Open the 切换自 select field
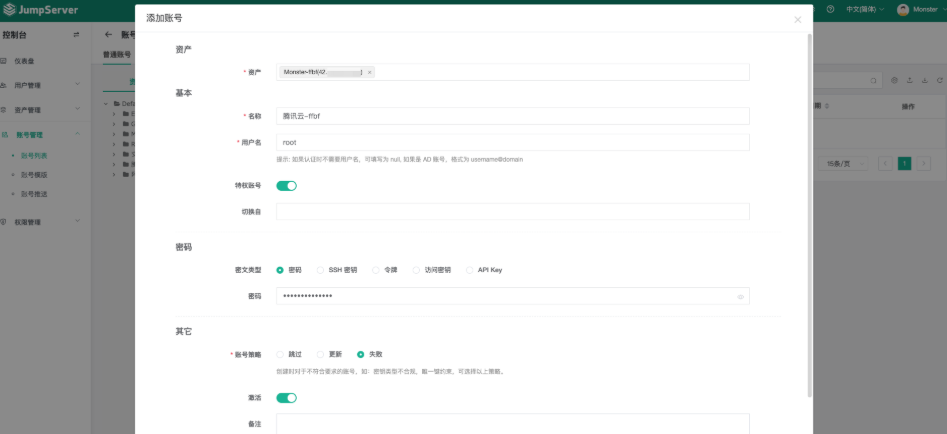Screen dimensions: 947x434 point(513,211)
